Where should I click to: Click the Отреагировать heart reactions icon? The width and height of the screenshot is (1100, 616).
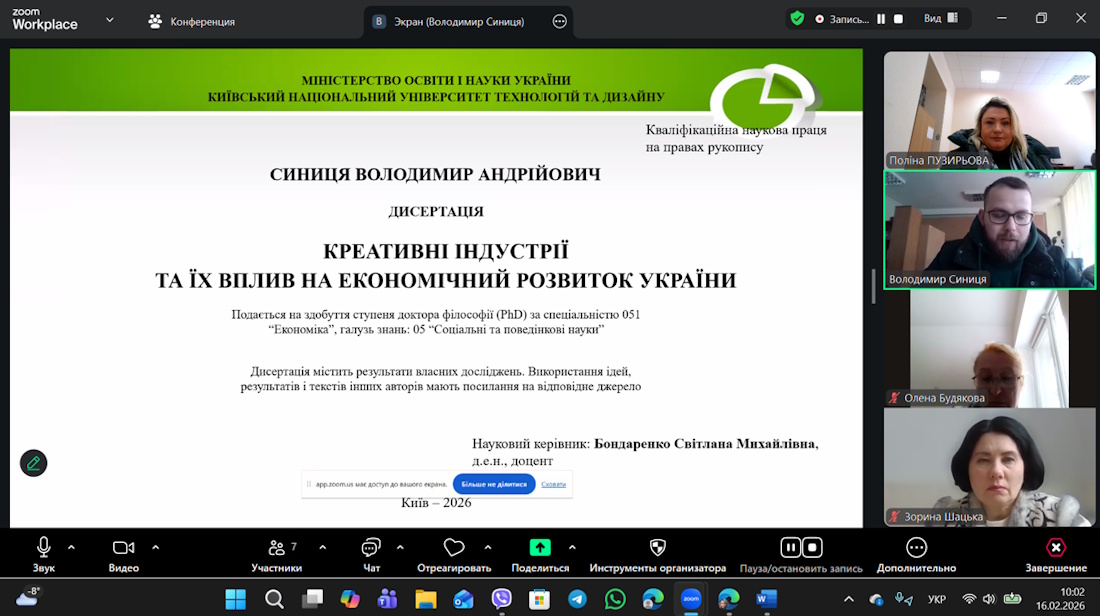point(454,548)
